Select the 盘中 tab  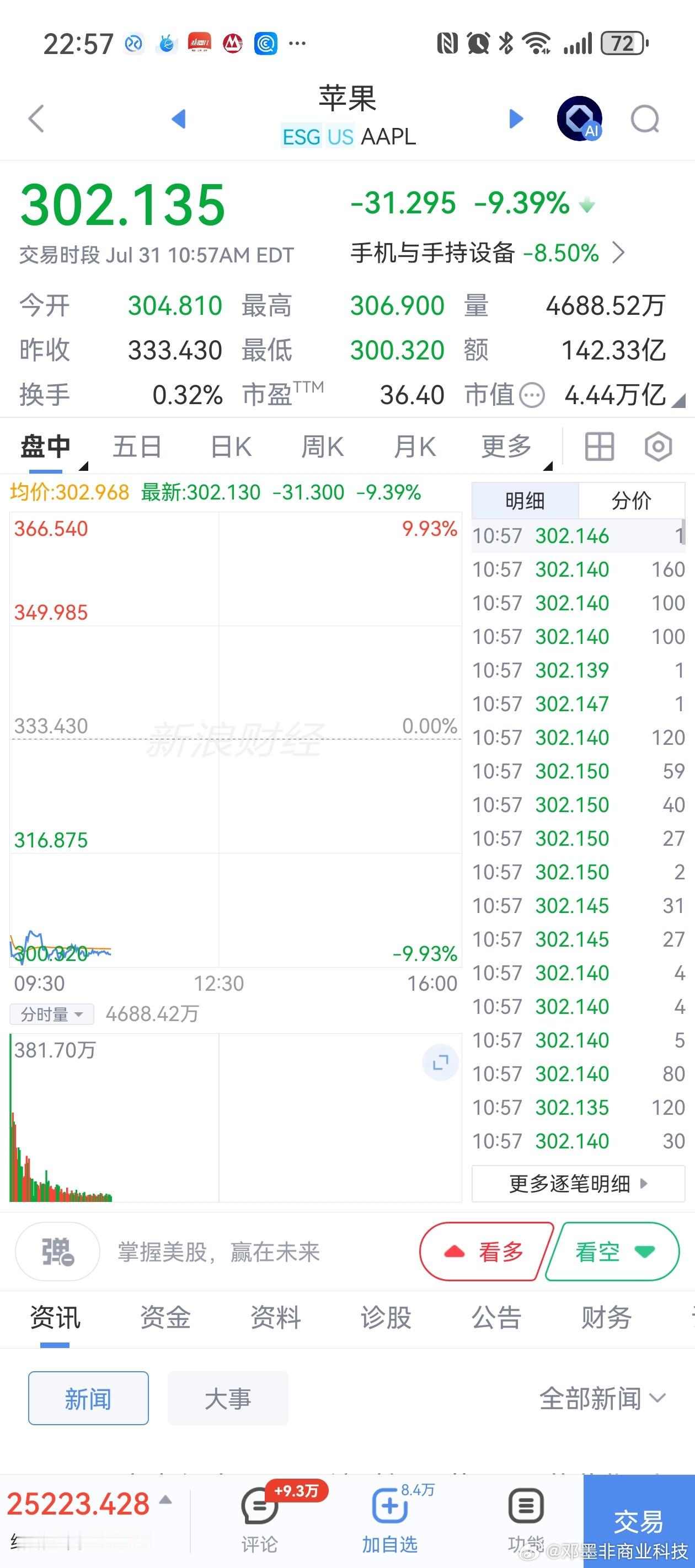(x=46, y=447)
